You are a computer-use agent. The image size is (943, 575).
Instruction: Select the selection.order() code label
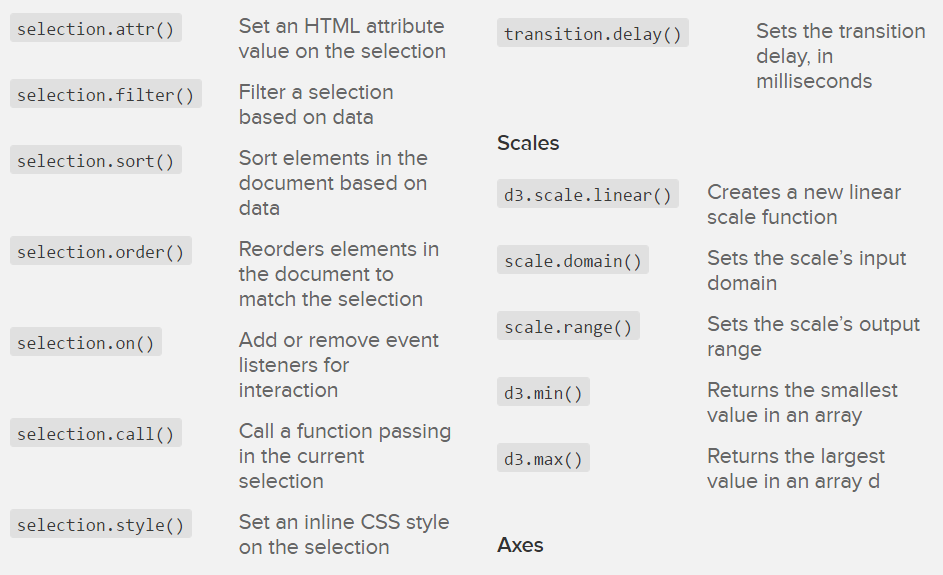[101, 252]
